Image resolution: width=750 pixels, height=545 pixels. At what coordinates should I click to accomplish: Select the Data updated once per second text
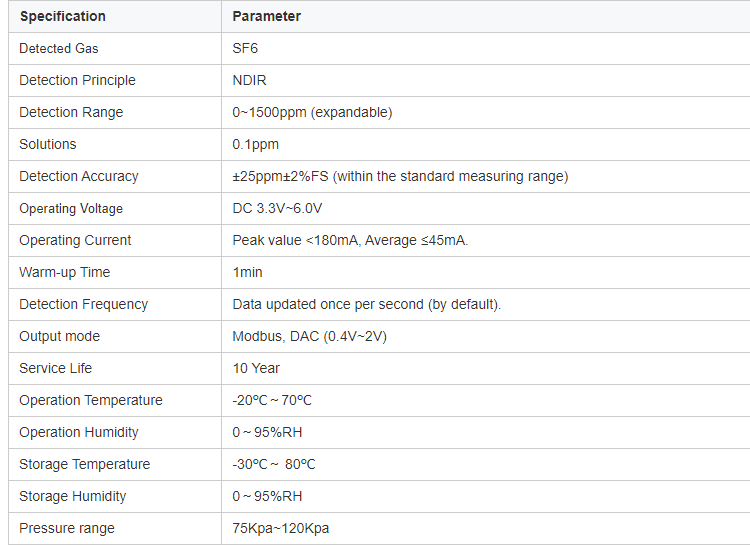point(328,304)
